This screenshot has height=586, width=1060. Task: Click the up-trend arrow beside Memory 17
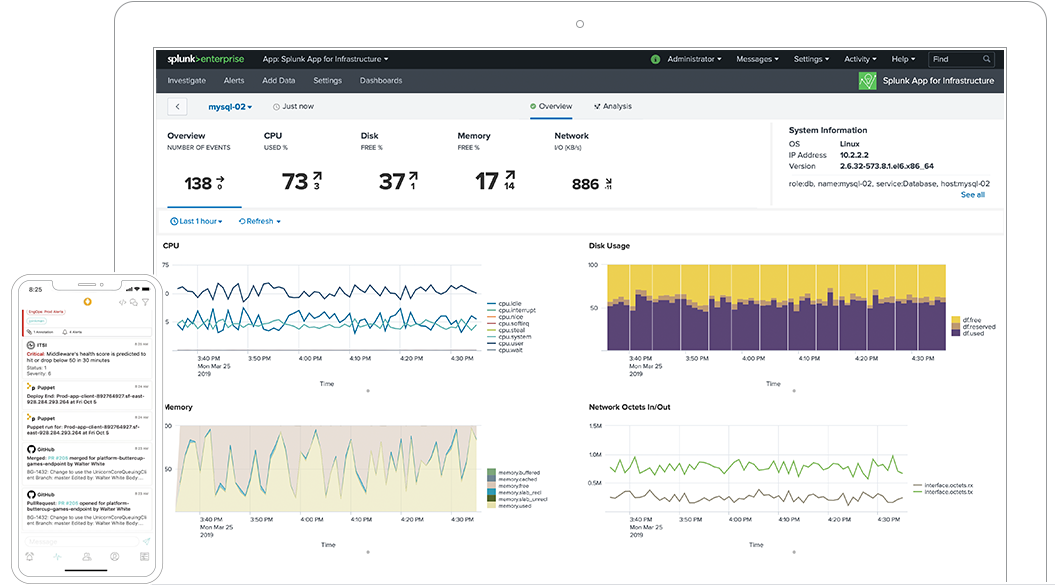[x=510, y=175]
